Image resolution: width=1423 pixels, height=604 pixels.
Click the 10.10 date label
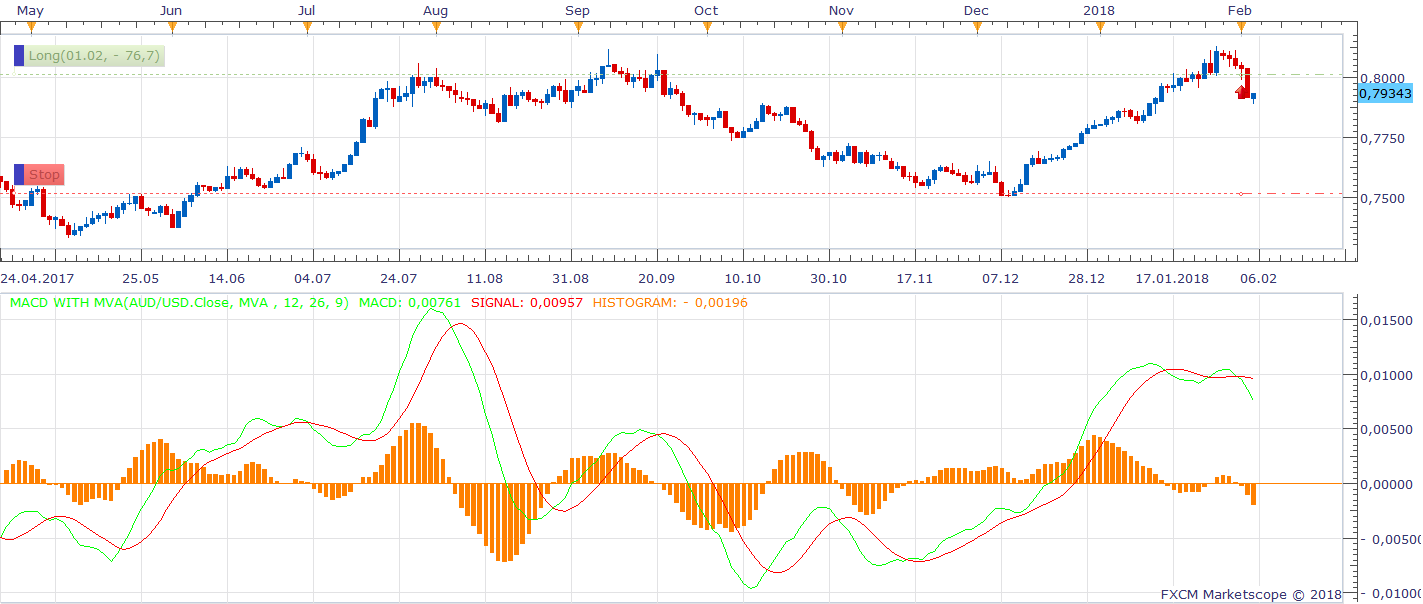pos(743,278)
